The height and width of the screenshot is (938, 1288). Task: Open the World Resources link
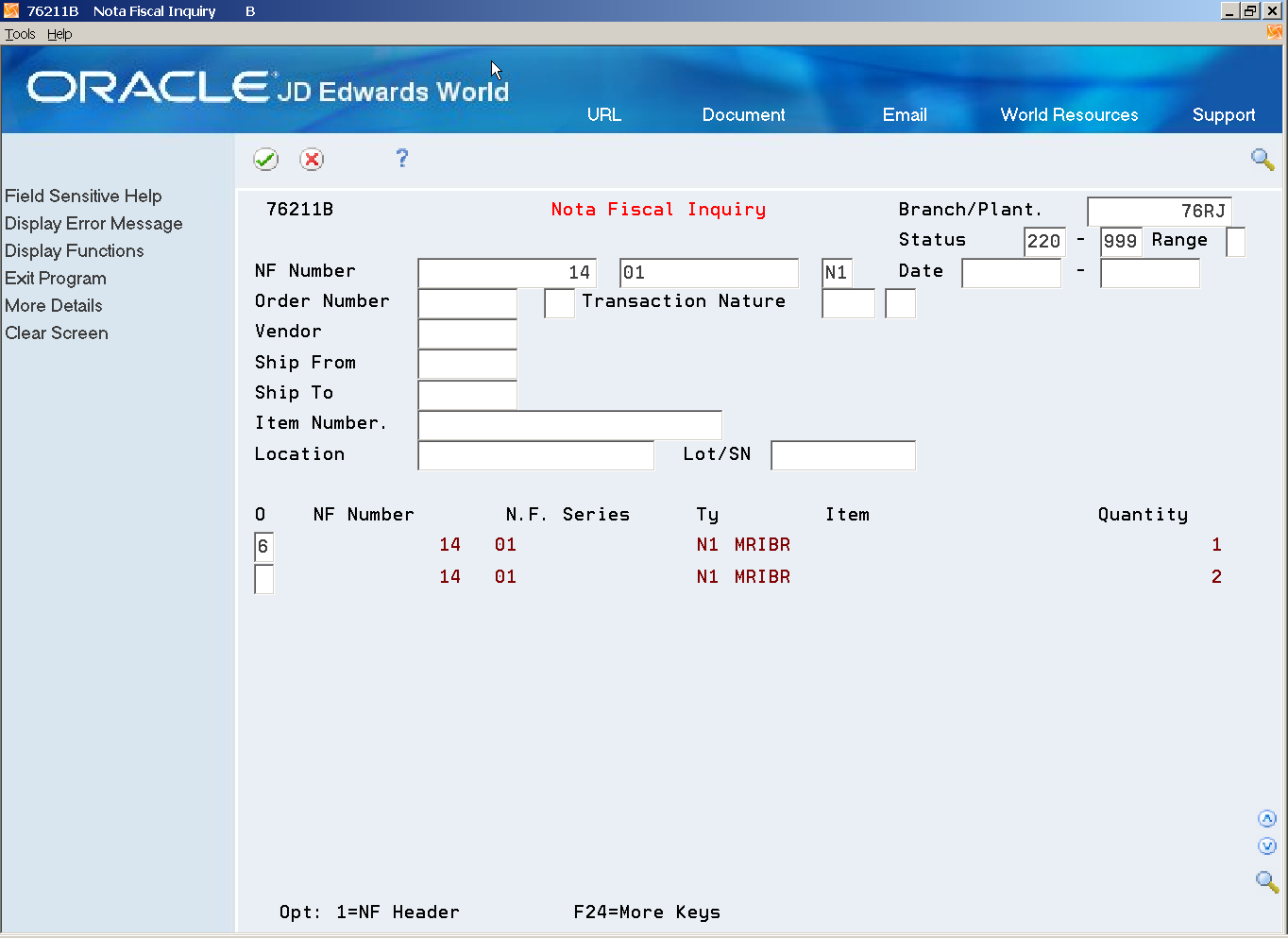click(x=1069, y=114)
